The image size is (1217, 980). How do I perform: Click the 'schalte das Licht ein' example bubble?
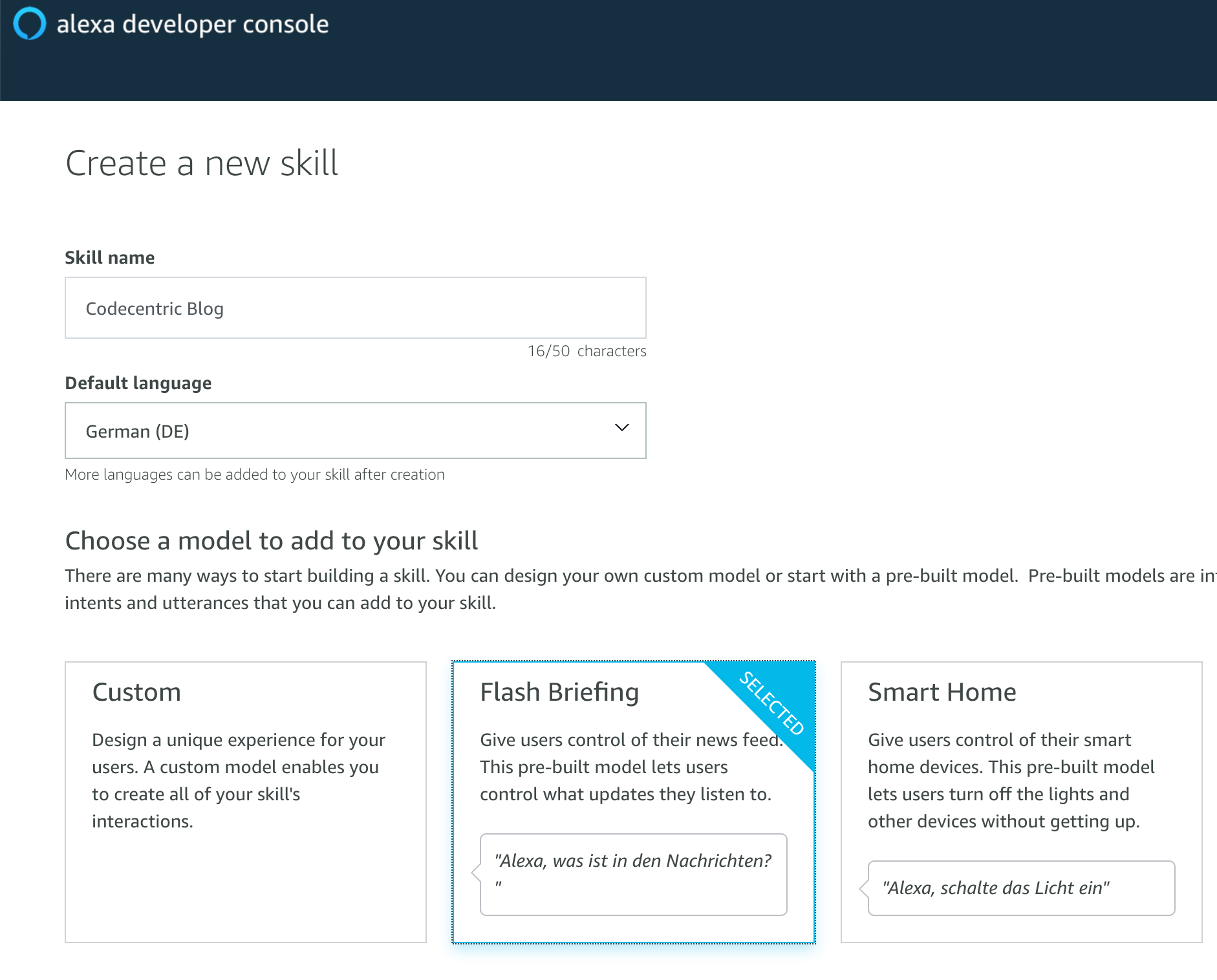(x=1020, y=888)
